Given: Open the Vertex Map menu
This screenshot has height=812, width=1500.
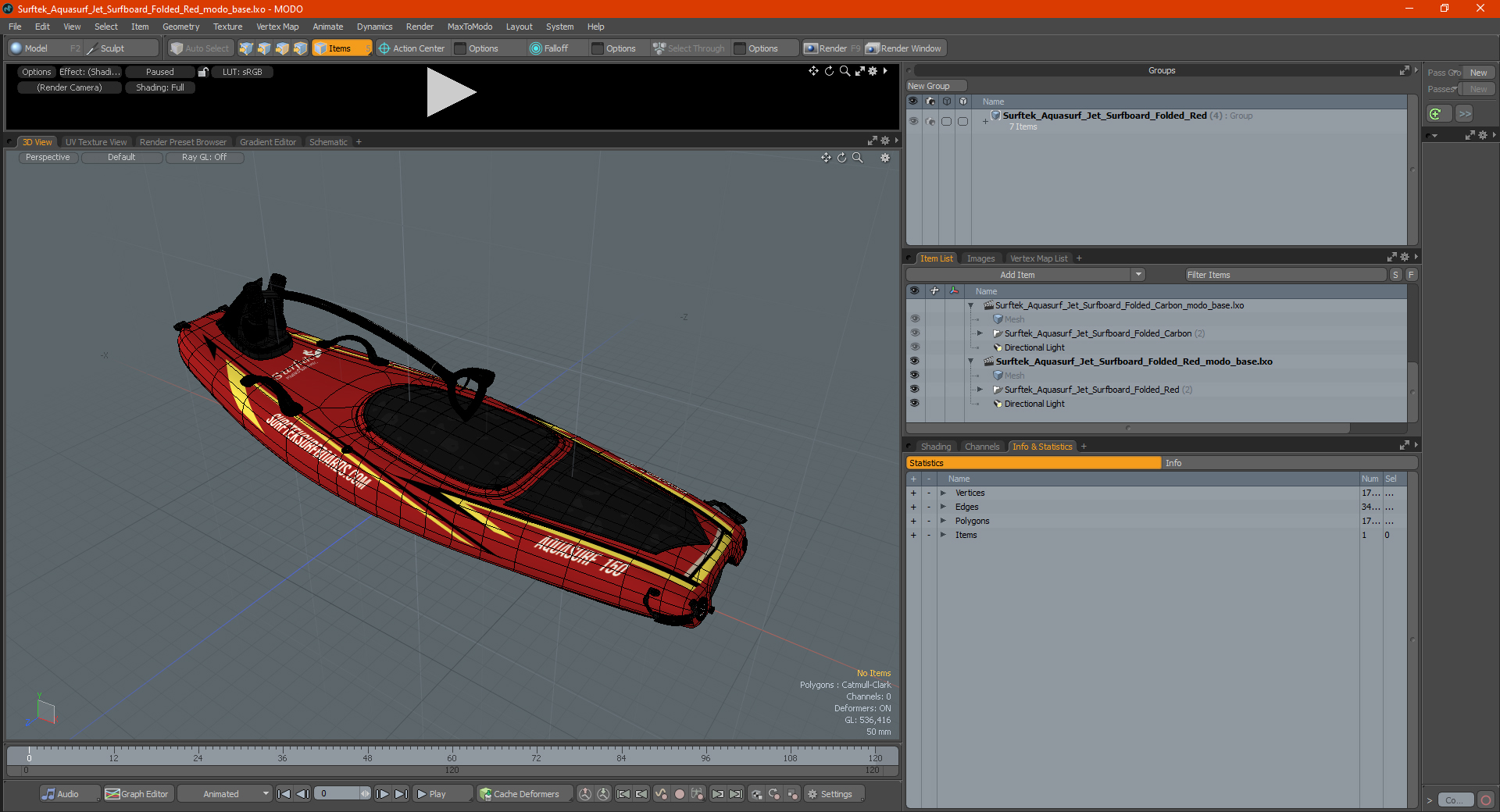Looking at the screenshot, I should click(277, 27).
